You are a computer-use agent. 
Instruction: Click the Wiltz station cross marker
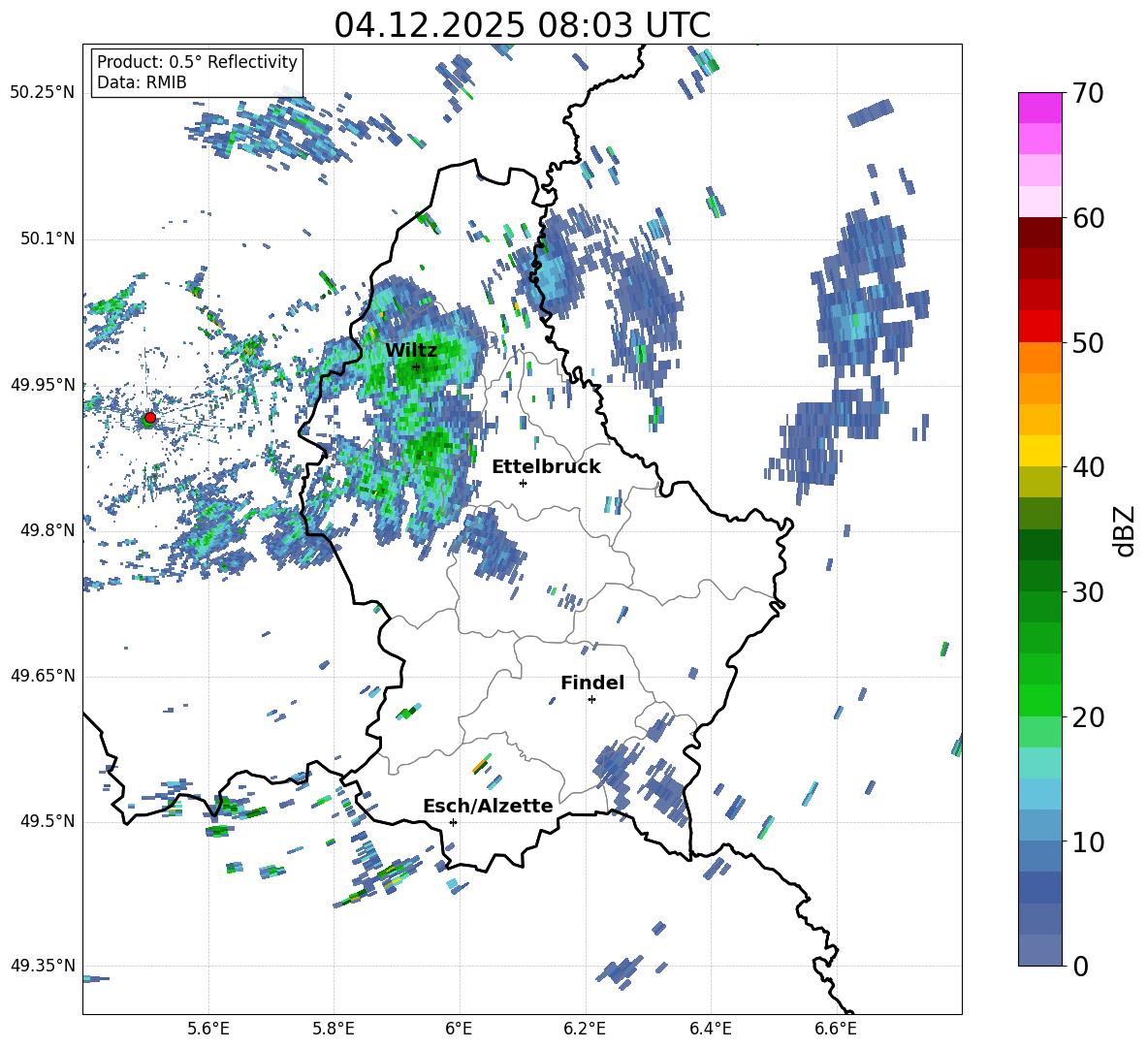click(417, 366)
